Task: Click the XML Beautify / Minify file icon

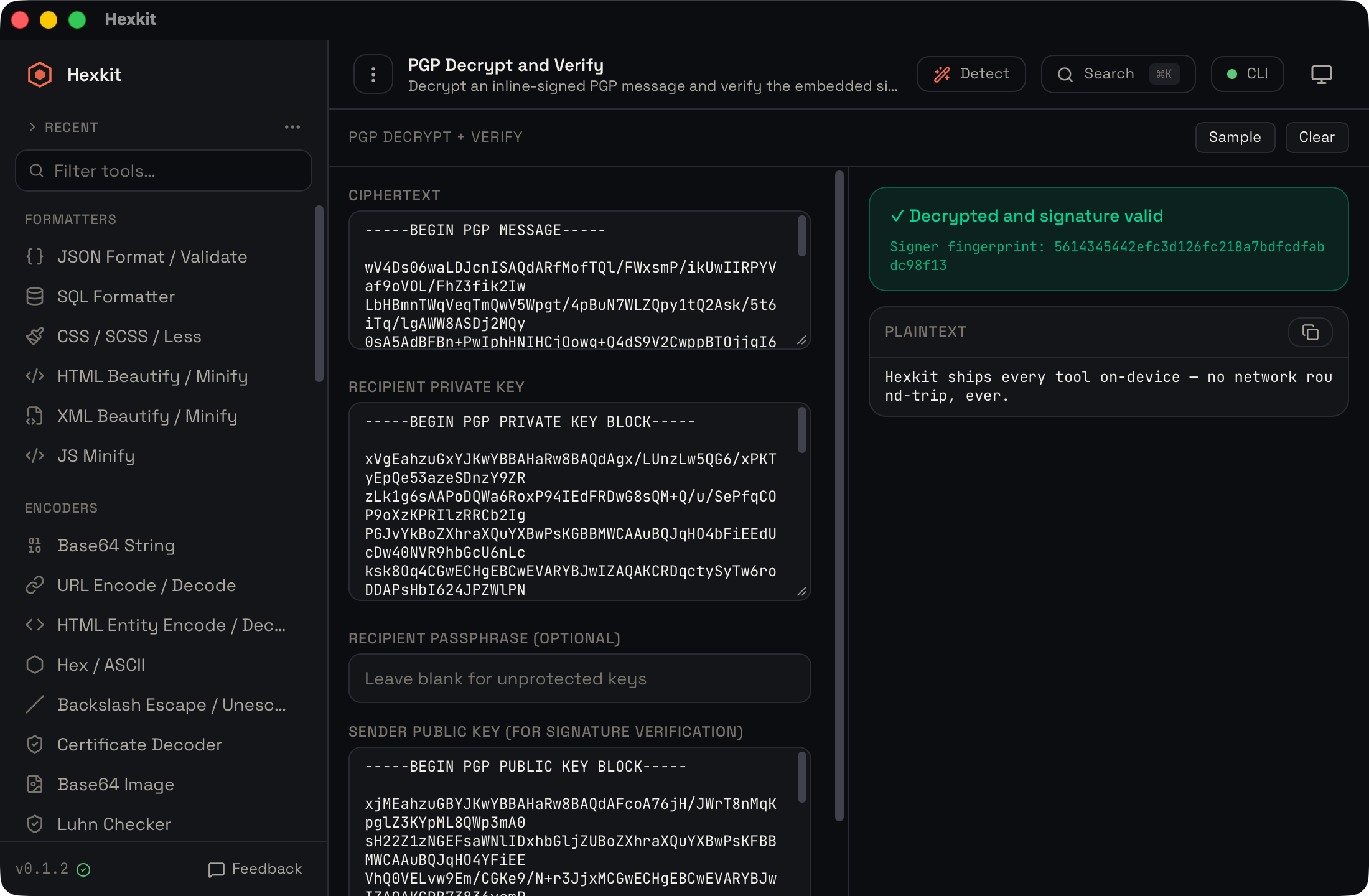Action: [x=35, y=416]
